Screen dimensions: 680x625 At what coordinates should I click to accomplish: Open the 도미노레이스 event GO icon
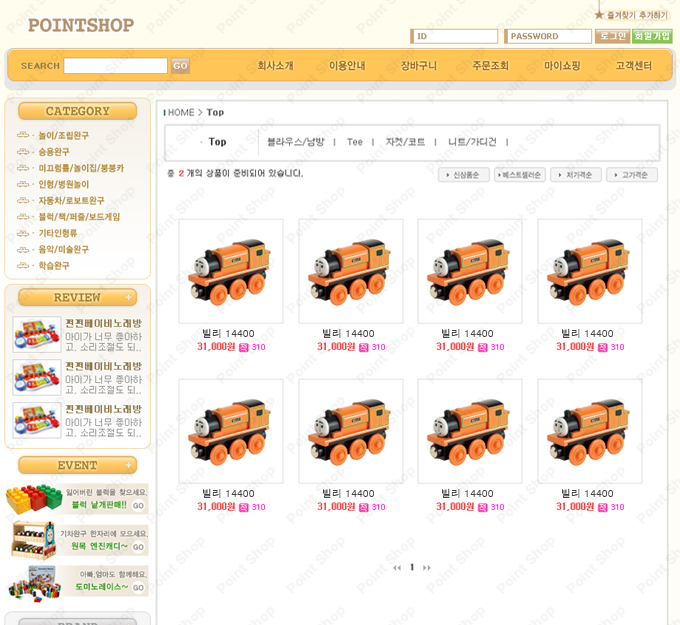point(138,588)
